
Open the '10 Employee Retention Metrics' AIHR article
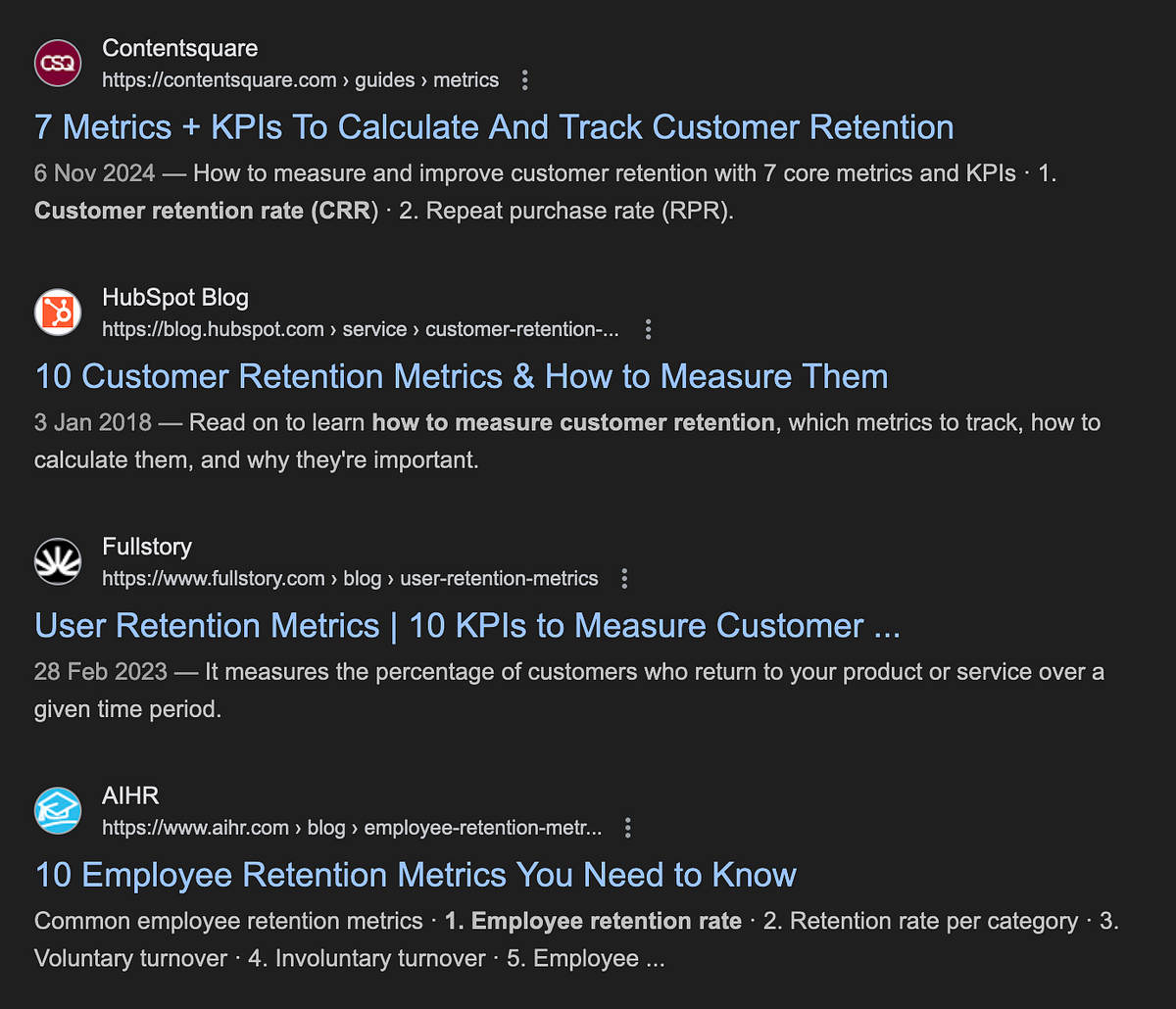415,874
